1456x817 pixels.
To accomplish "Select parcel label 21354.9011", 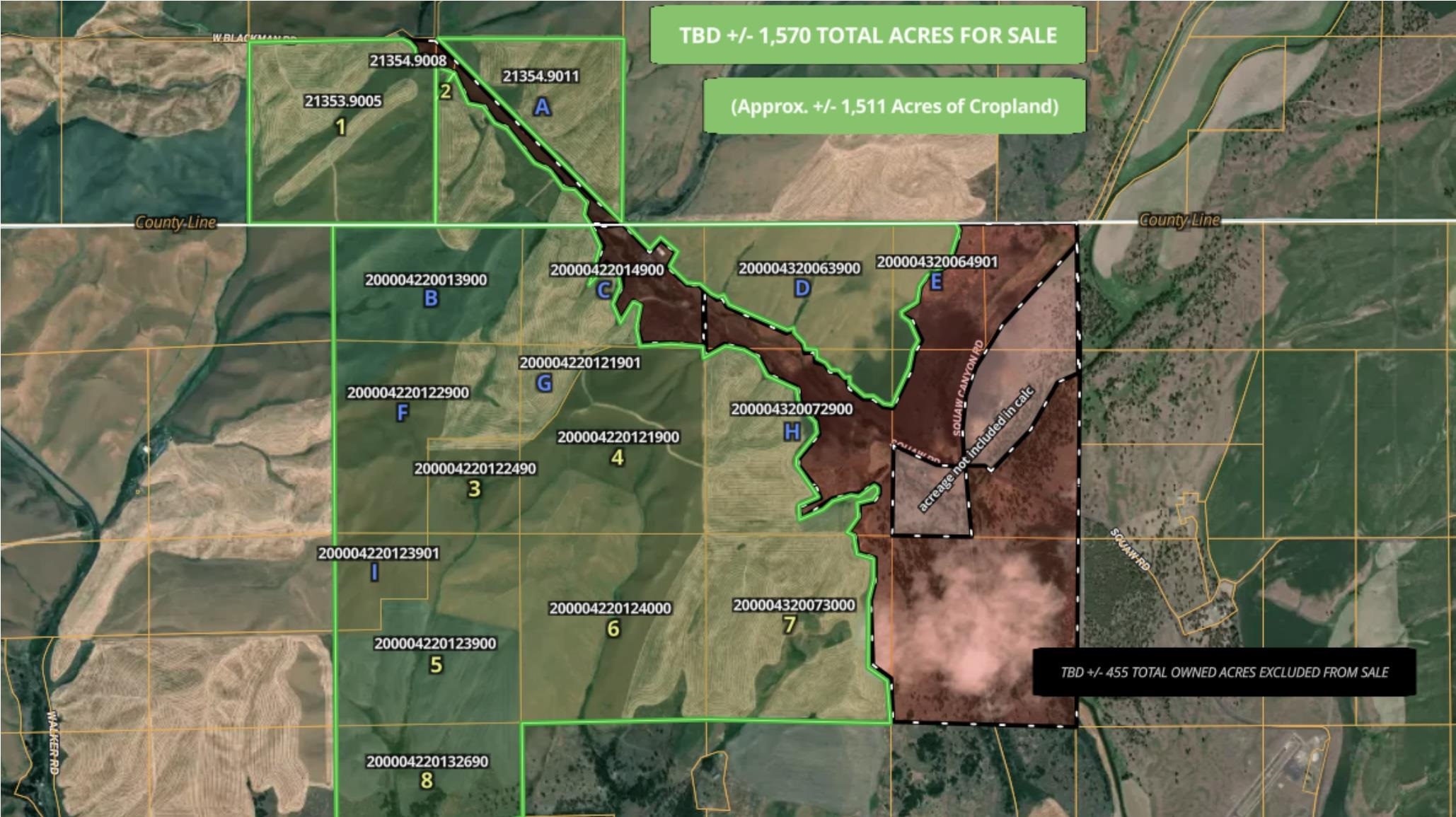I will [x=541, y=76].
